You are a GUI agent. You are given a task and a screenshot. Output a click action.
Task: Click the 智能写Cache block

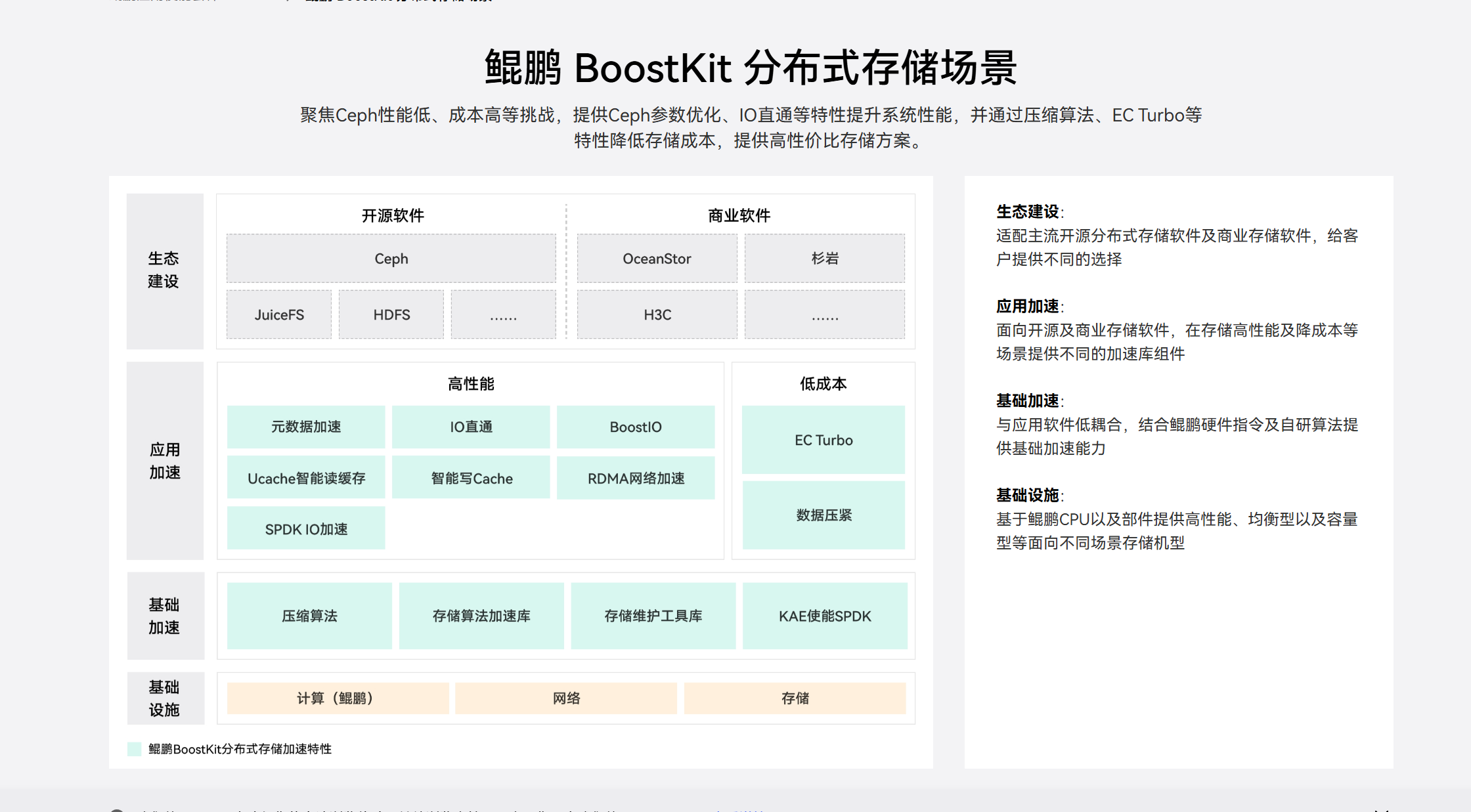(x=471, y=478)
